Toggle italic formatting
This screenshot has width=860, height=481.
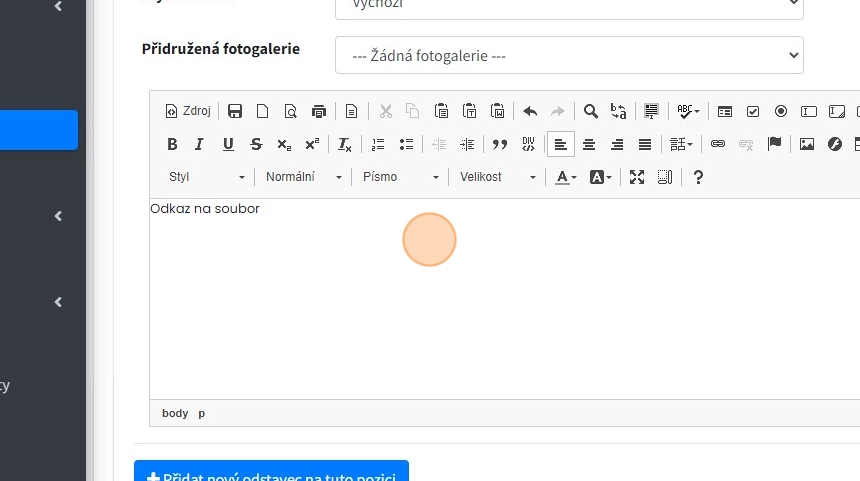[x=200, y=144]
